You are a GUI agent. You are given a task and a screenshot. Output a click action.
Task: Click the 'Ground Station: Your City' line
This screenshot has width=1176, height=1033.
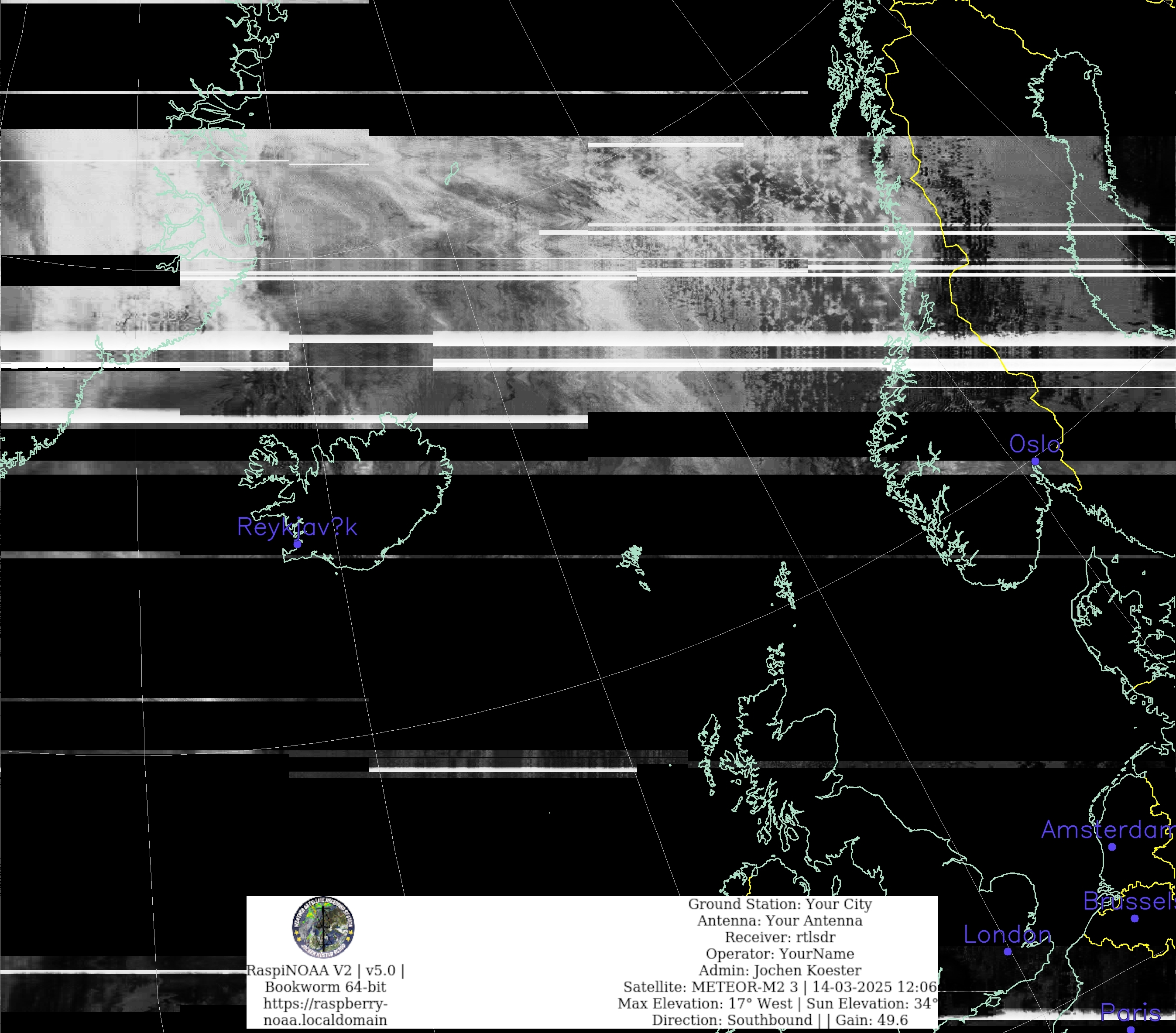tap(780, 904)
